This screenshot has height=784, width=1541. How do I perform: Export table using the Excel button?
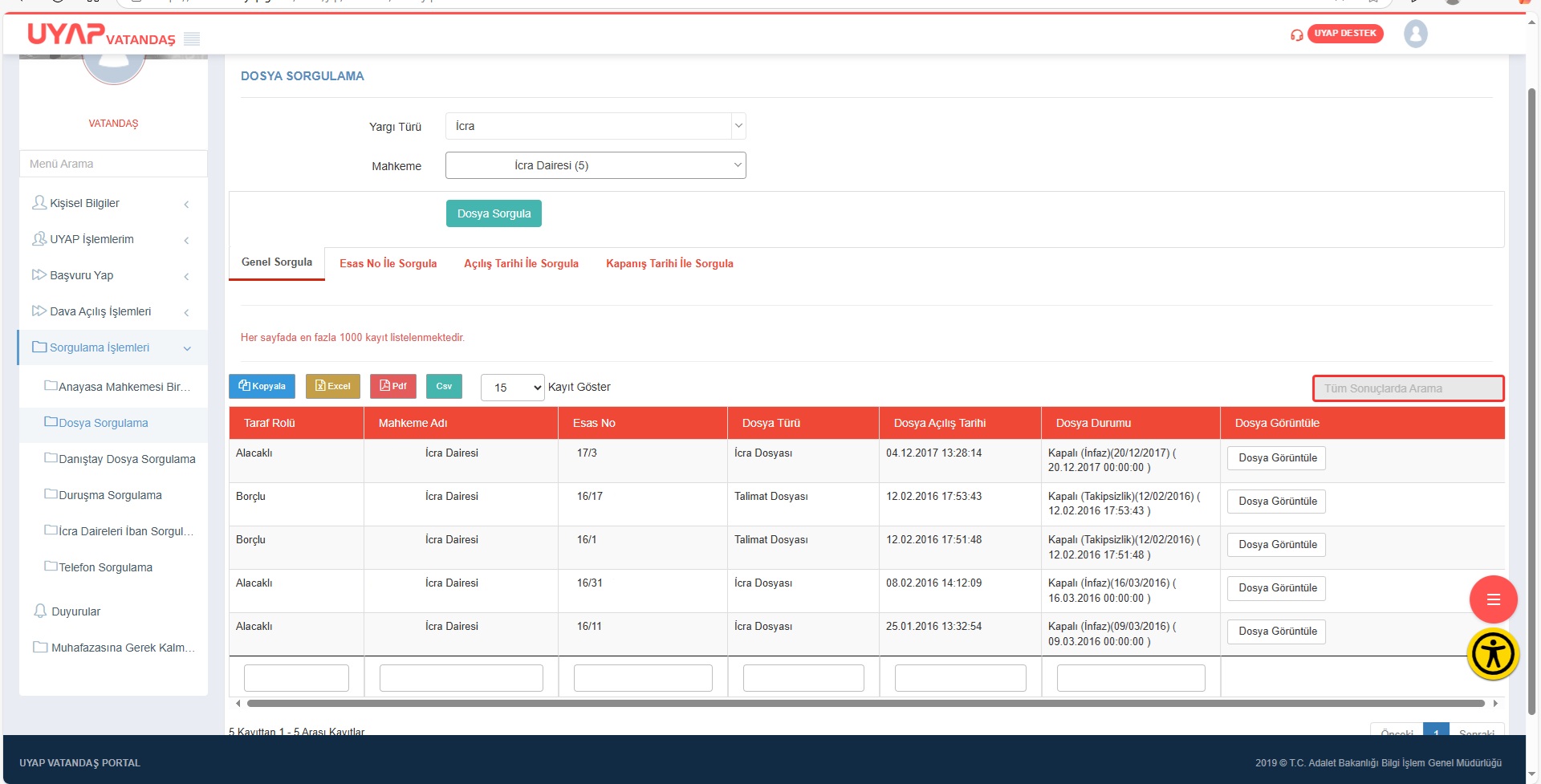[332, 386]
